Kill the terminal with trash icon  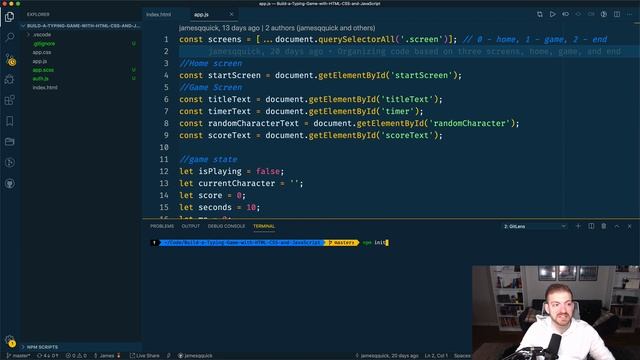604,226
